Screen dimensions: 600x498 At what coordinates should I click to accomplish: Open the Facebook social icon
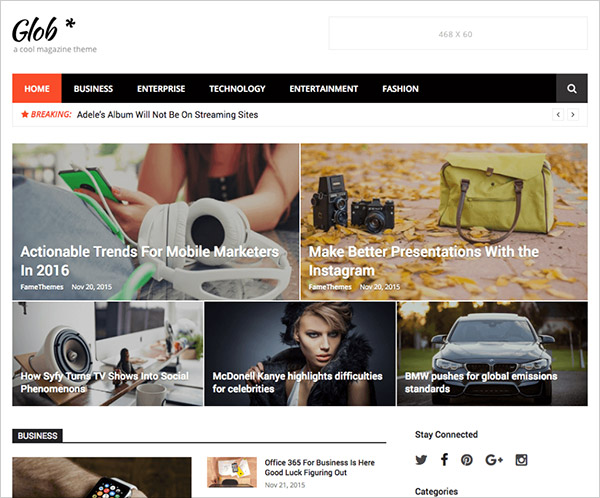[x=444, y=459]
